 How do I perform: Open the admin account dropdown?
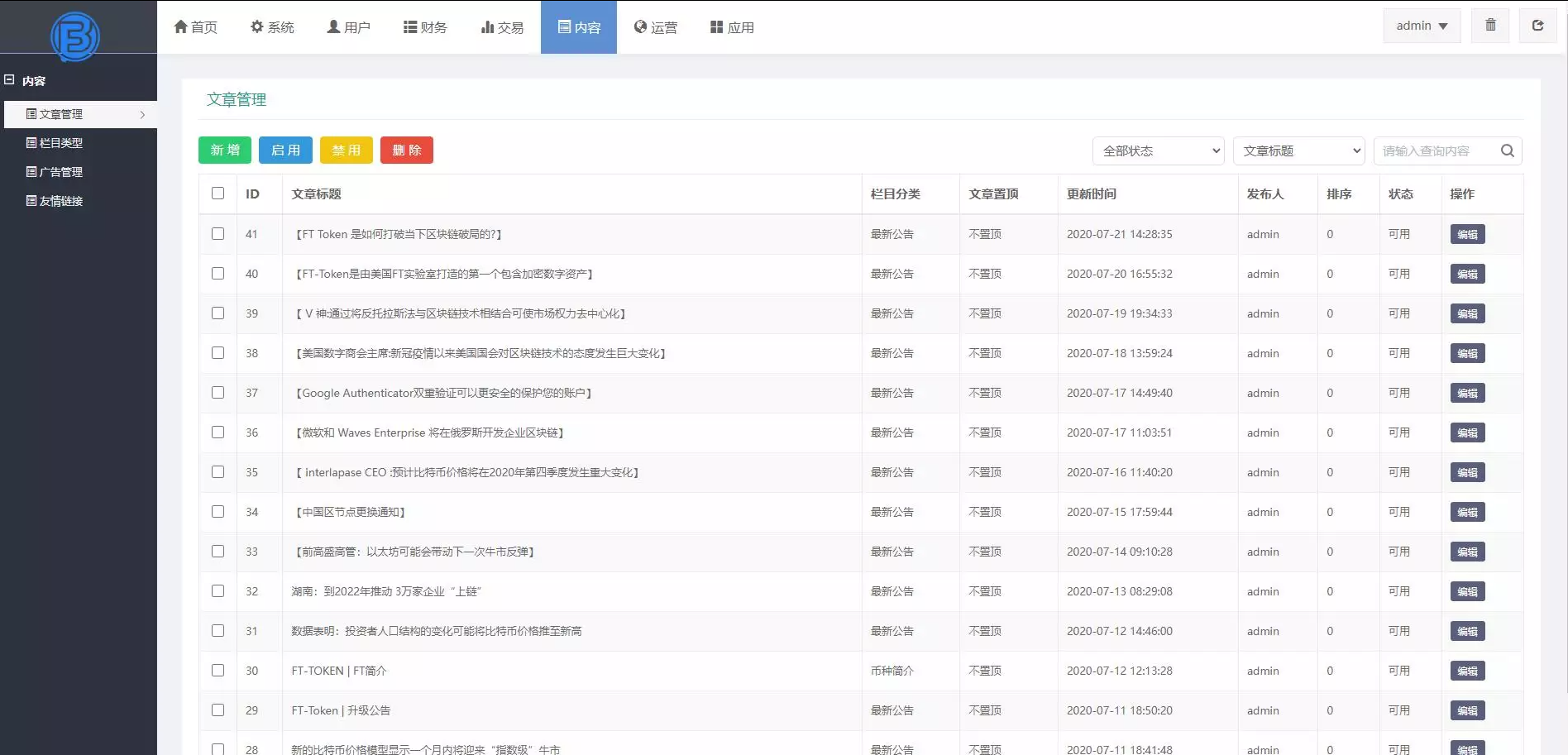(1420, 25)
